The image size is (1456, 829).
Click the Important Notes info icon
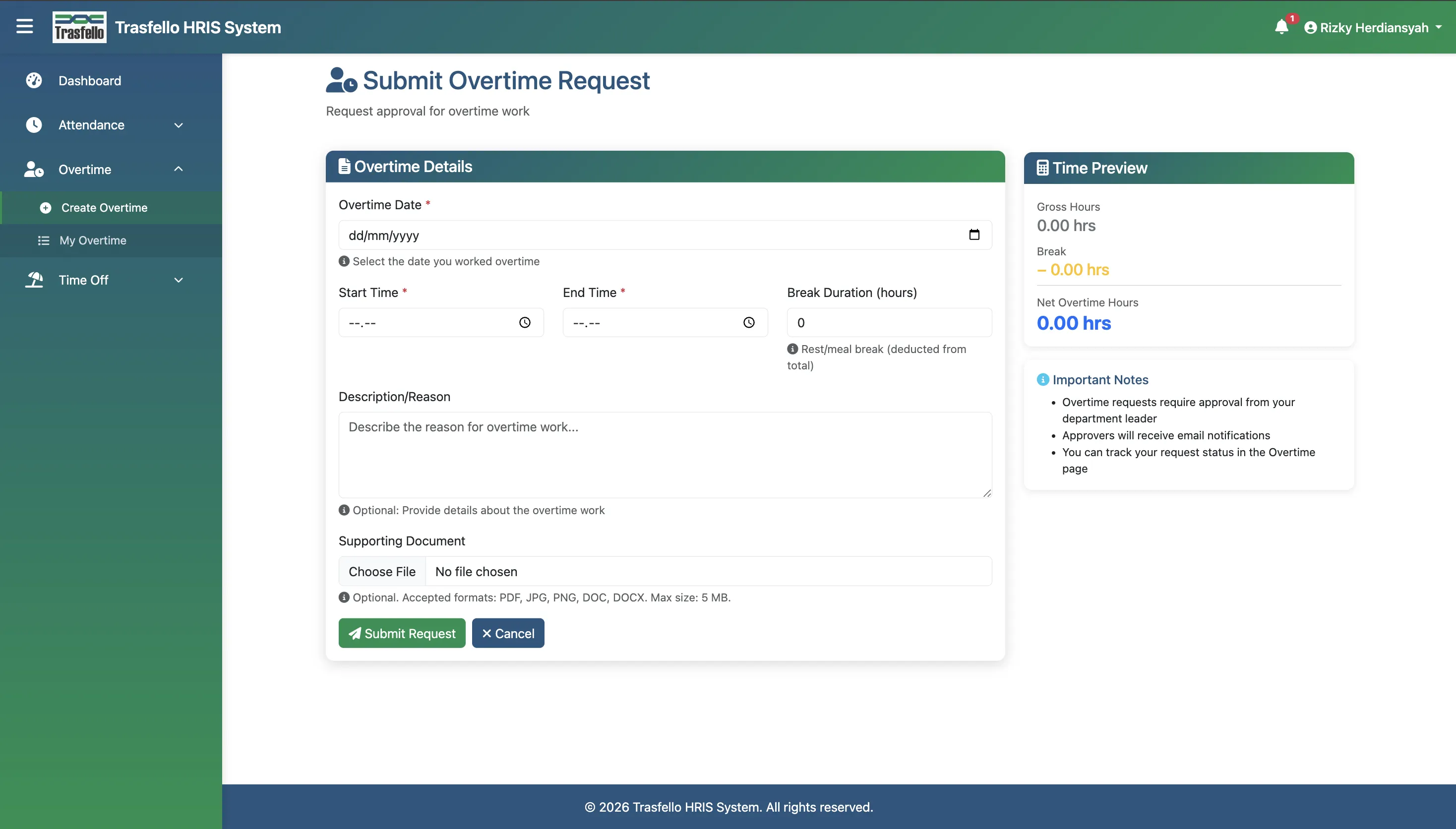coord(1042,379)
